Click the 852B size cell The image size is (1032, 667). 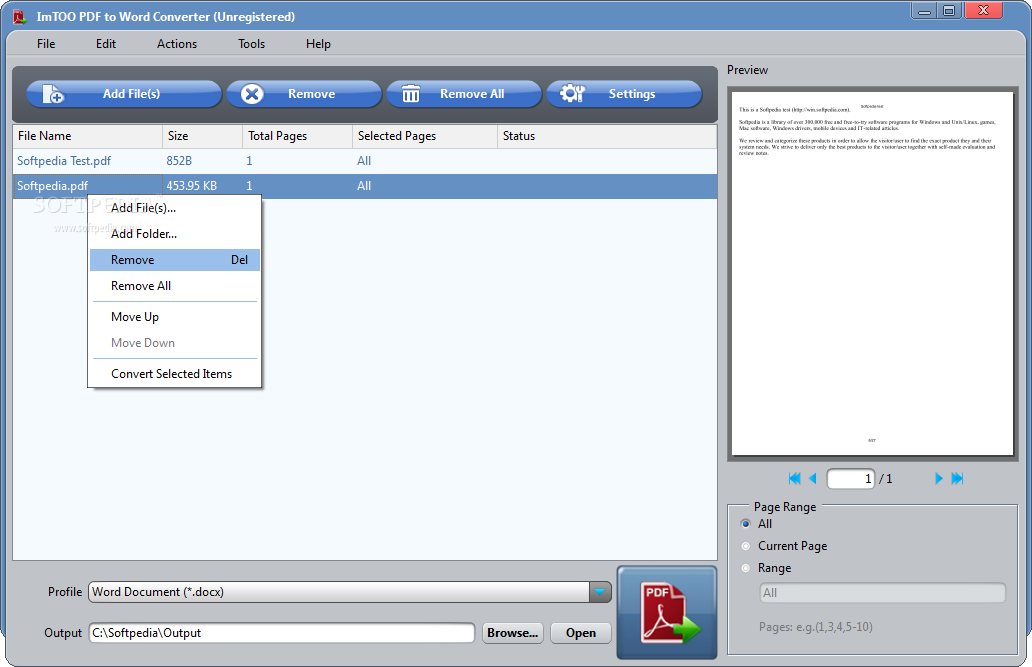(x=179, y=161)
